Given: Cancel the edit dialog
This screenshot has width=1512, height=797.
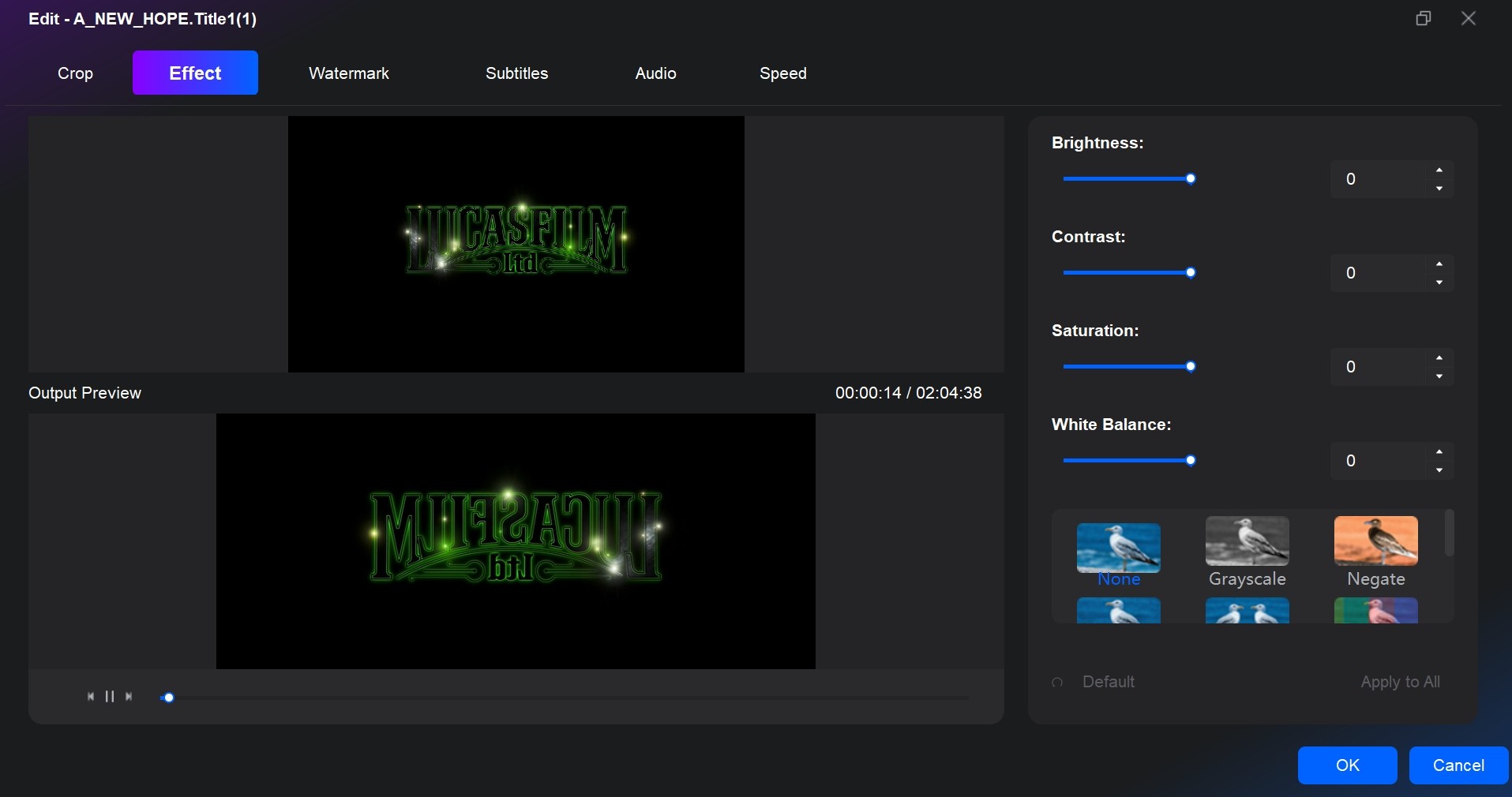Looking at the screenshot, I should click(x=1457, y=765).
